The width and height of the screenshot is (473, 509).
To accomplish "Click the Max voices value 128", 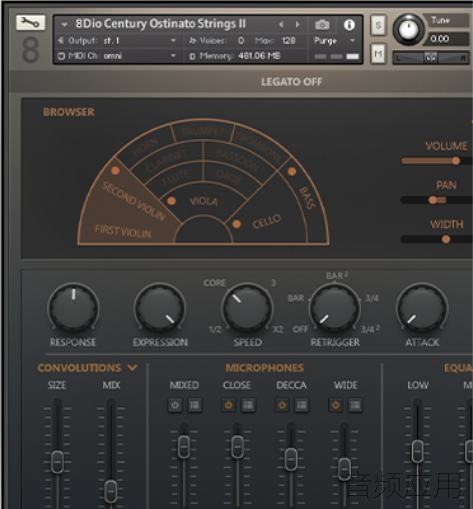I will pos(289,41).
